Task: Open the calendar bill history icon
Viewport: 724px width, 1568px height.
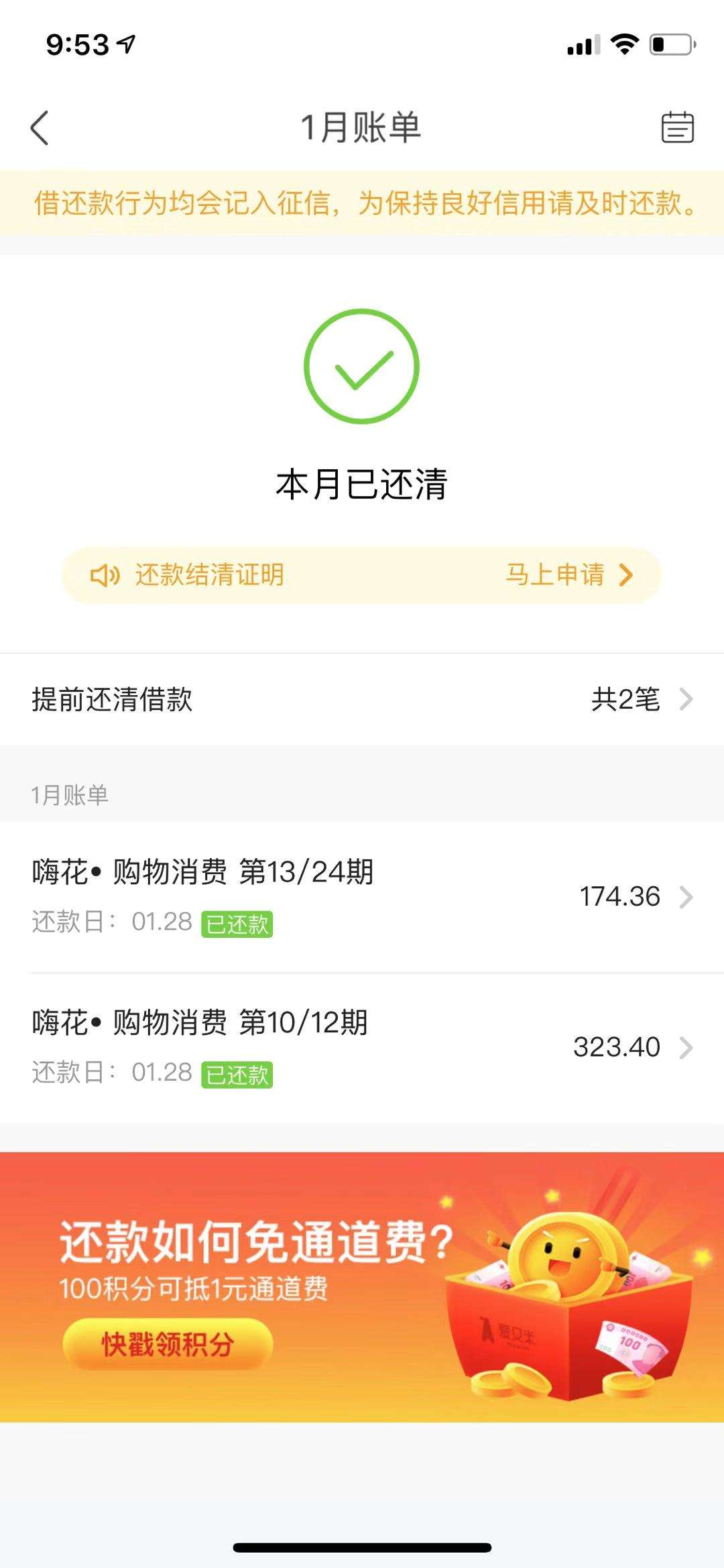Action: coord(678,127)
